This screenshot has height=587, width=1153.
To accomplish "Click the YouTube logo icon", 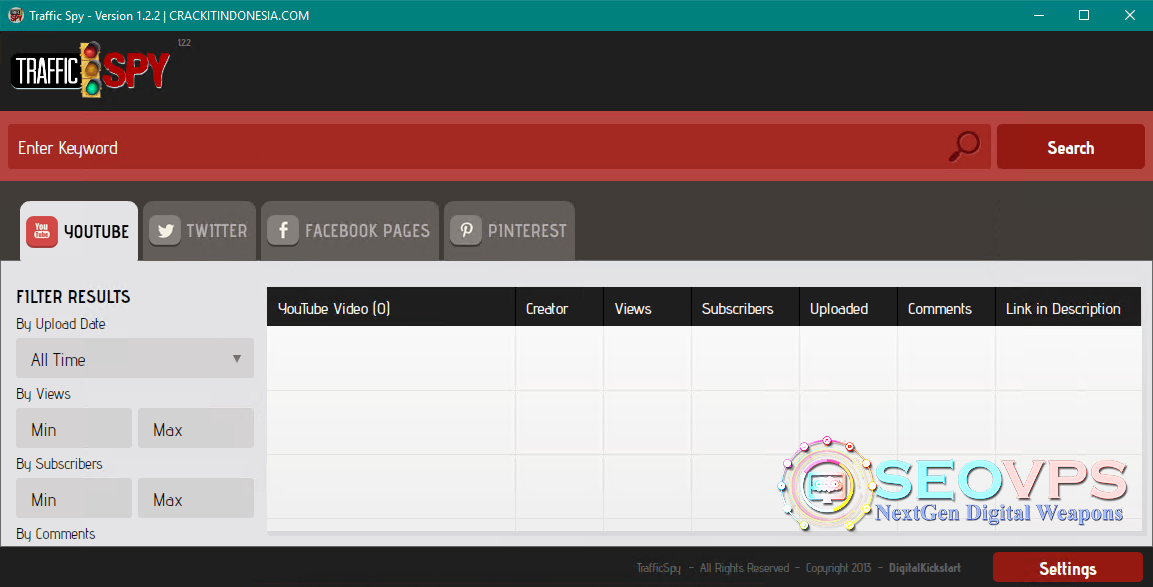I will 42,231.
